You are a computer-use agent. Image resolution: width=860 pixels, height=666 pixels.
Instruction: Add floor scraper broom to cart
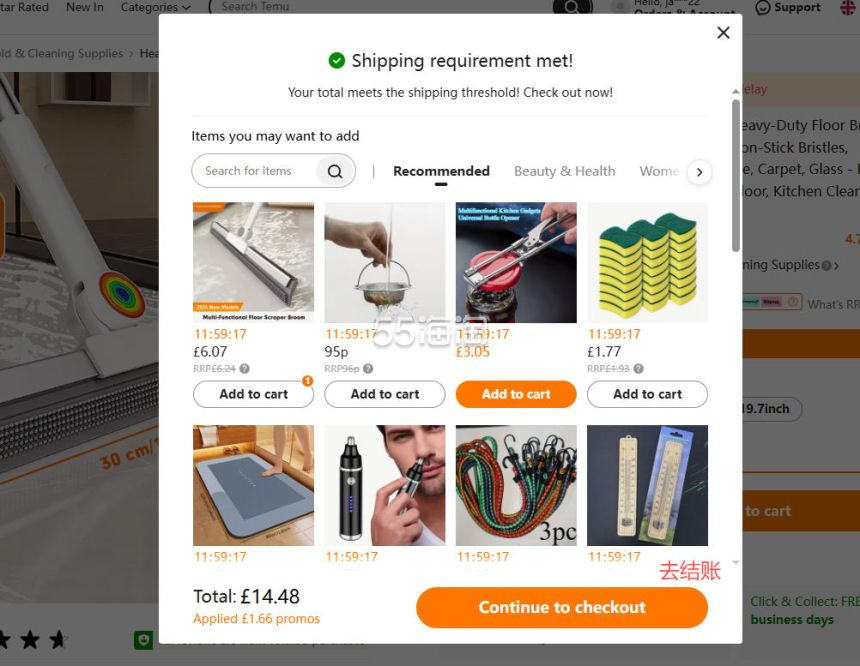(253, 394)
